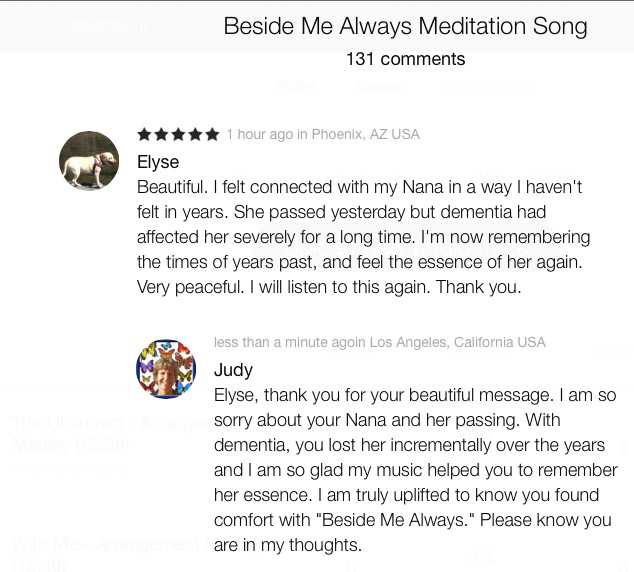Click the fourth star in Elyse's rating

pyautogui.click(x=195, y=134)
